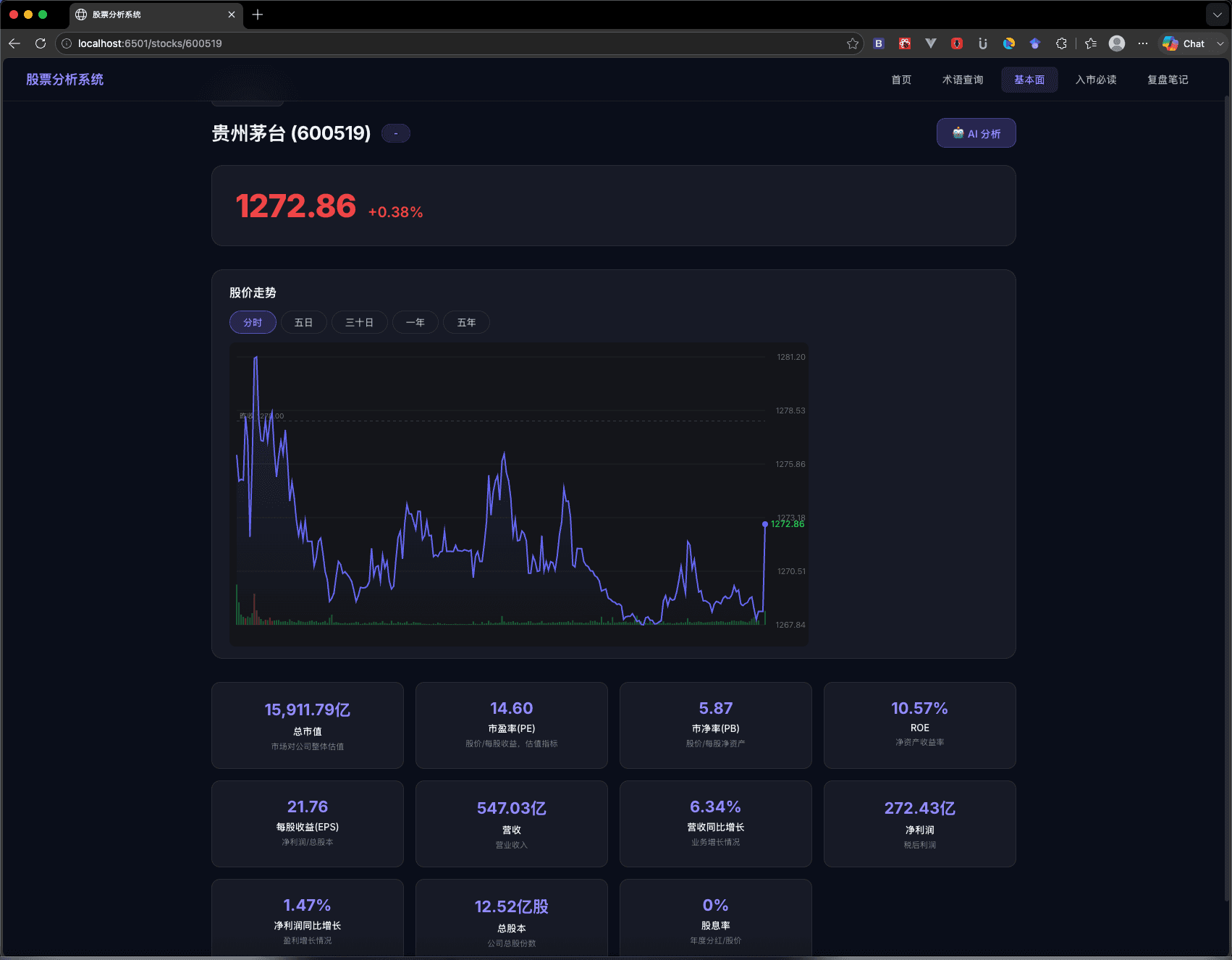Show the 一年 price chart
1232x960 pixels.
415,322
